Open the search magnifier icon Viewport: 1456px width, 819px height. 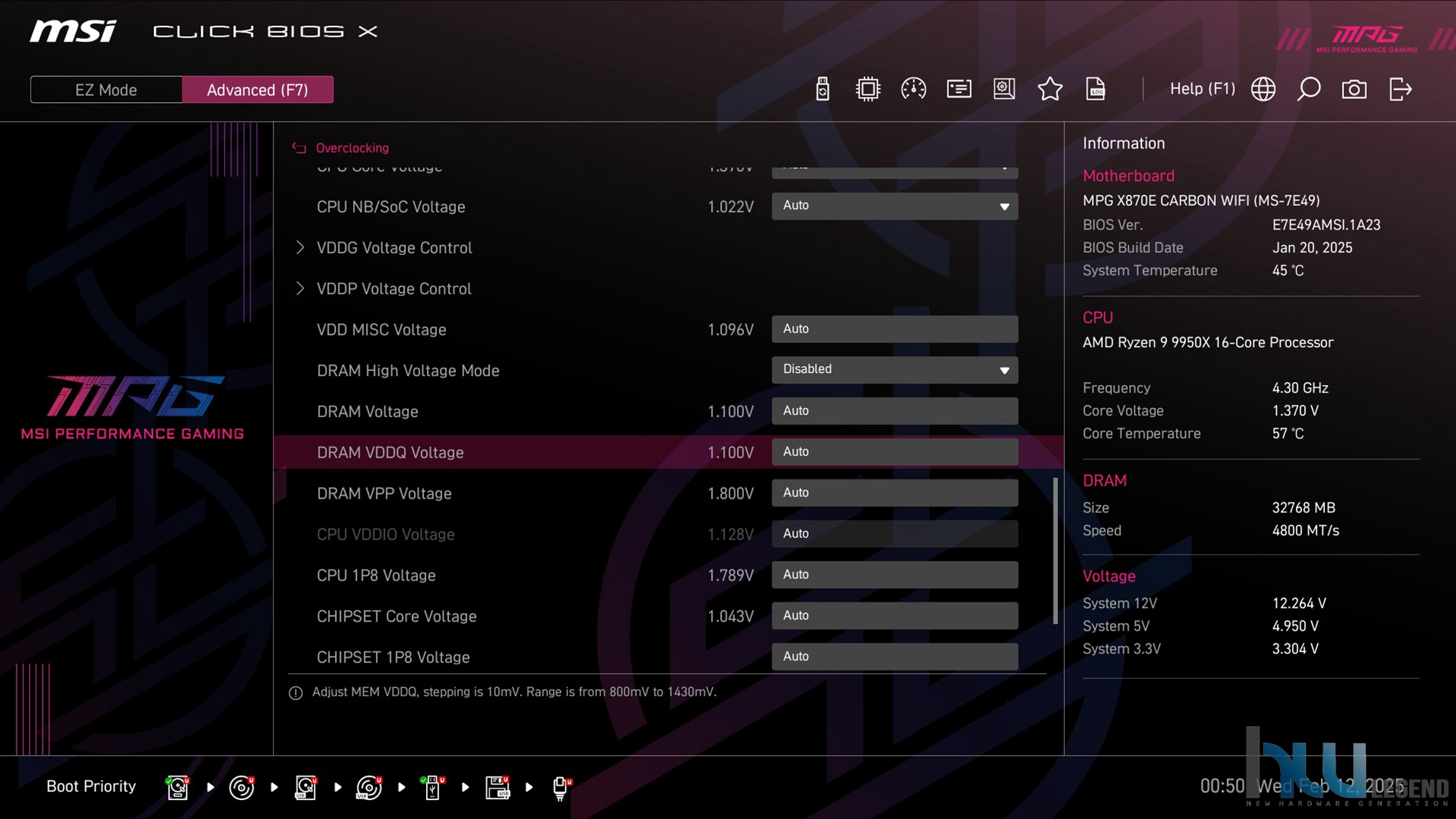coord(1309,89)
